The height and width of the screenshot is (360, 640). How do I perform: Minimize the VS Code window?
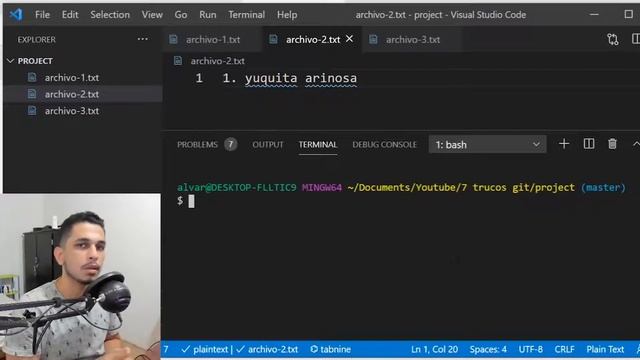click(594, 14)
